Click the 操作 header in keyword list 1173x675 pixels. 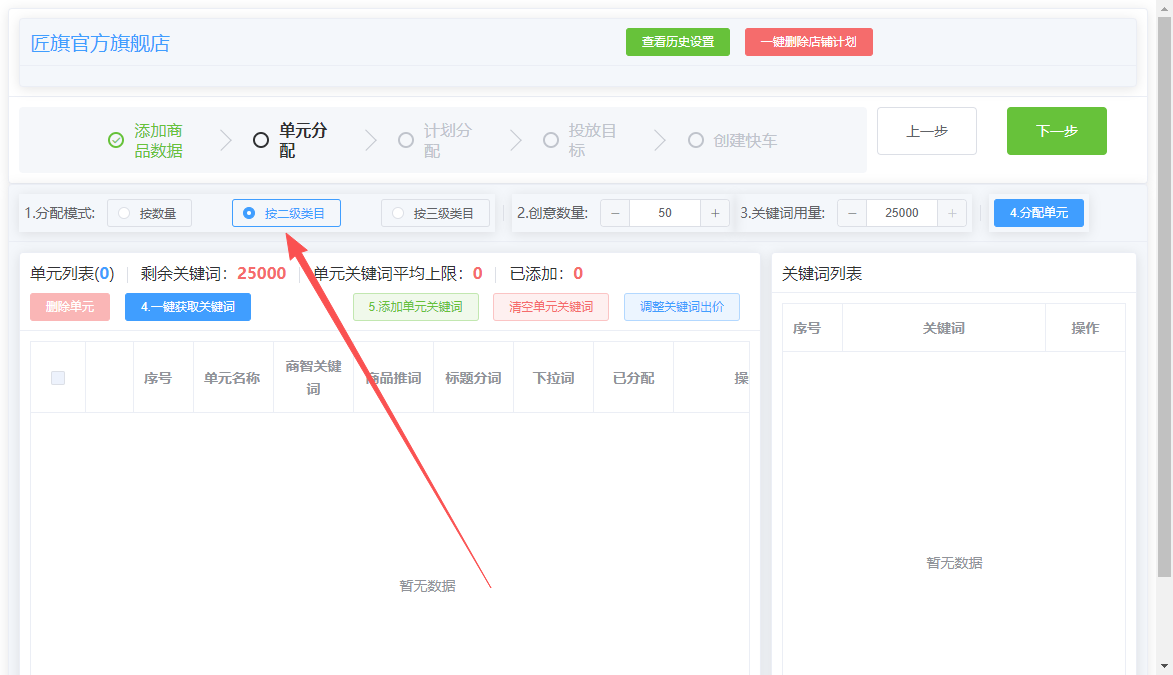click(x=1085, y=328)
